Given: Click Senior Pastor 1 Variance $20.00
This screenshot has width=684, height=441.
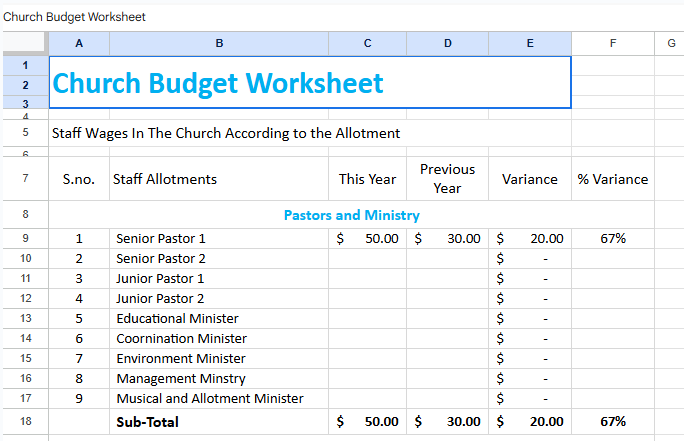Looking at the screenshot, I should (x=530, y=239).
